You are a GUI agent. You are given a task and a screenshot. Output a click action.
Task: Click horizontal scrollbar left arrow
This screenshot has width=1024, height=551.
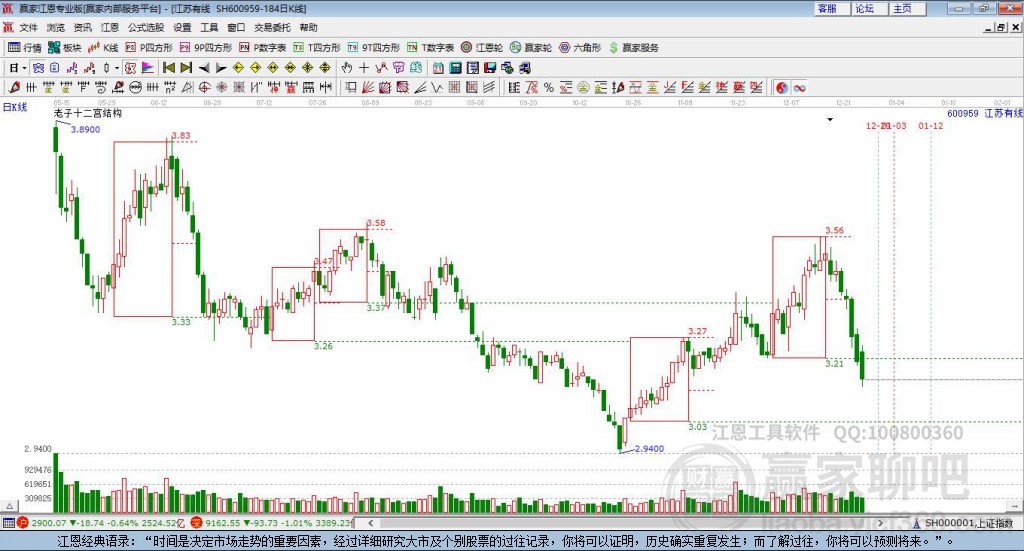click(371, 523)
